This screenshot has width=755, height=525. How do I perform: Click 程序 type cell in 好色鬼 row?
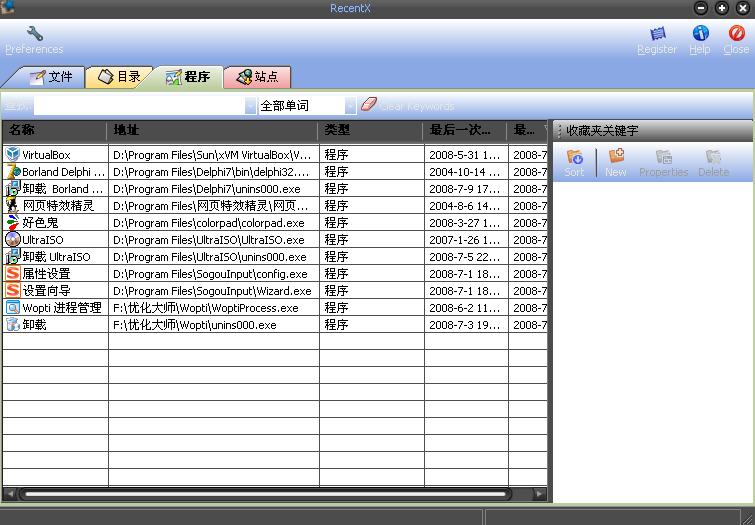(x=372, y=223)
